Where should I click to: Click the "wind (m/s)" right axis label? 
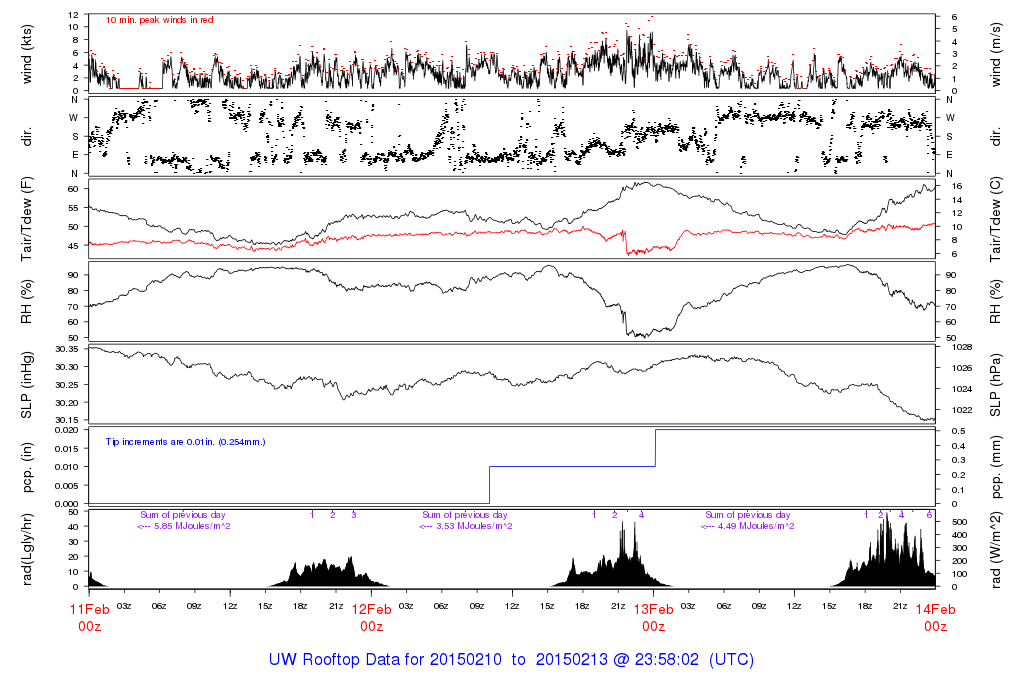click(997, 53)
